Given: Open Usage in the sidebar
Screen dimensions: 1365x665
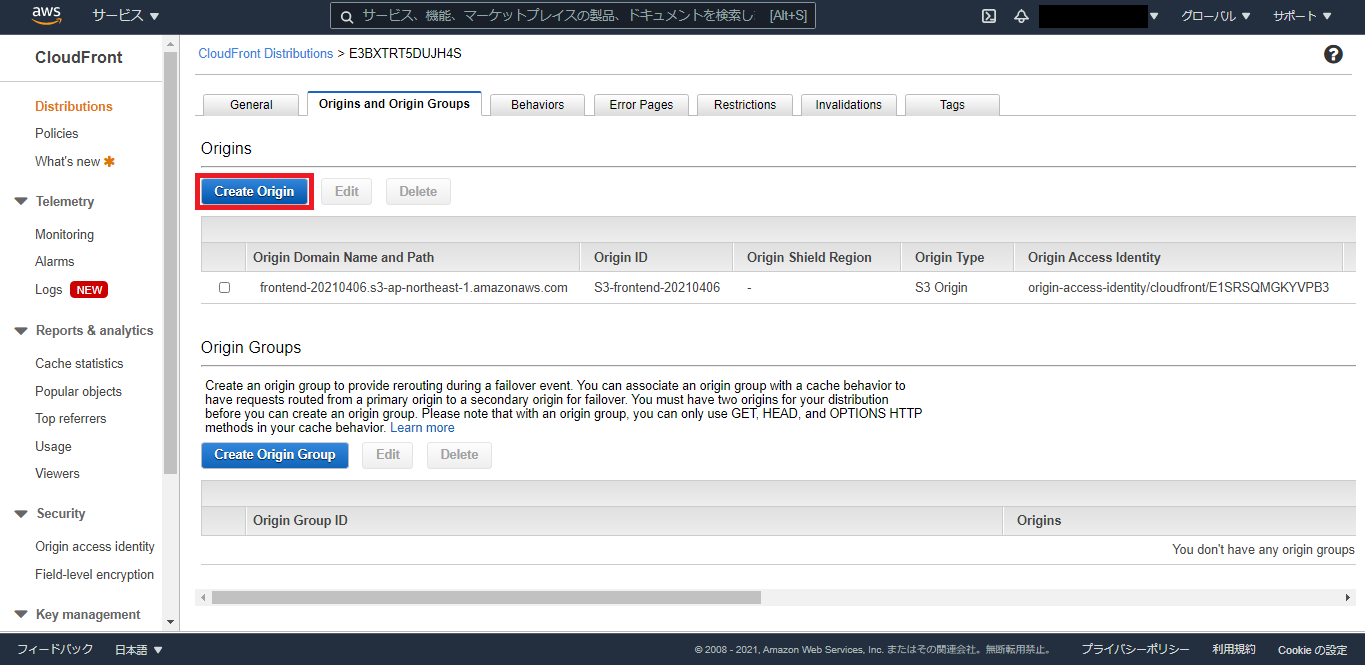Looking at the screenshot, I should tap(53, 447).
